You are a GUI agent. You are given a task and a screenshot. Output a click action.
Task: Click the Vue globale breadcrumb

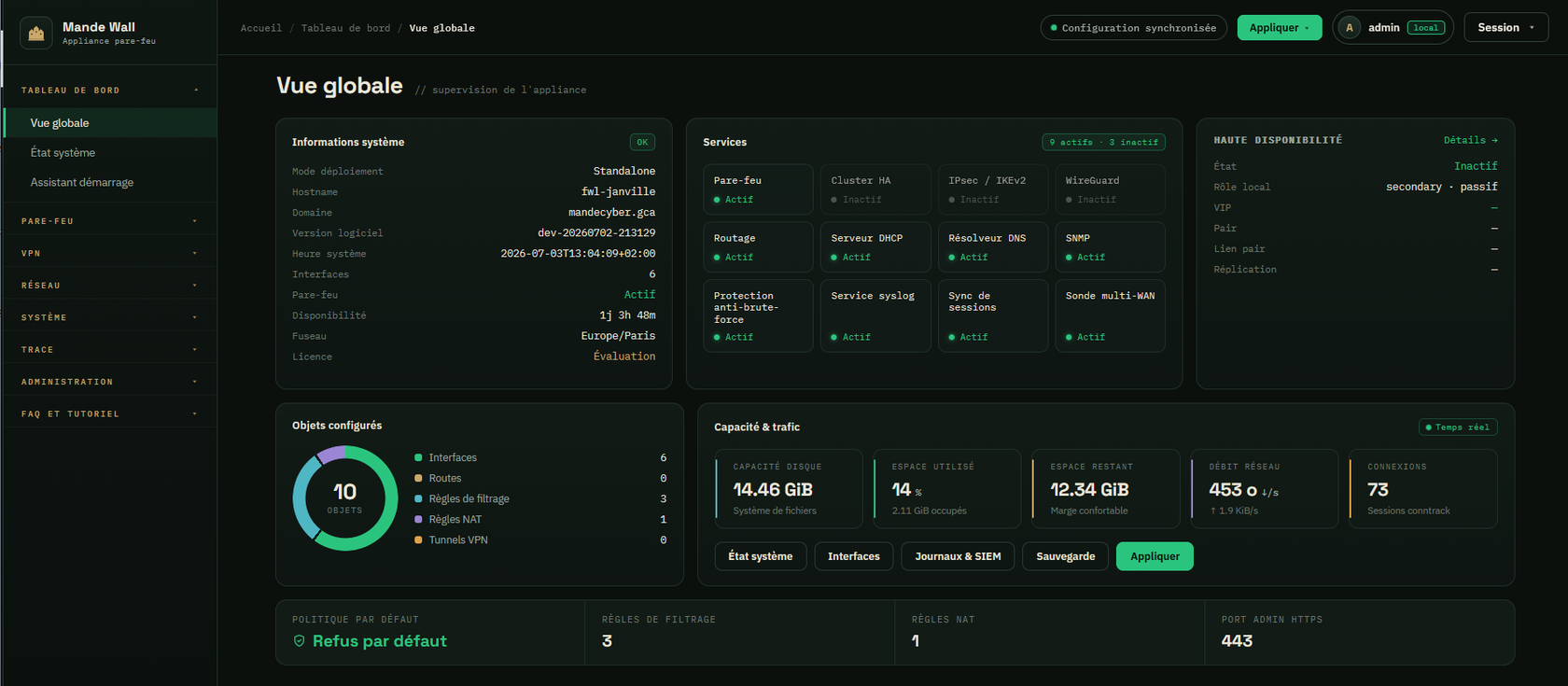point(441,28)
